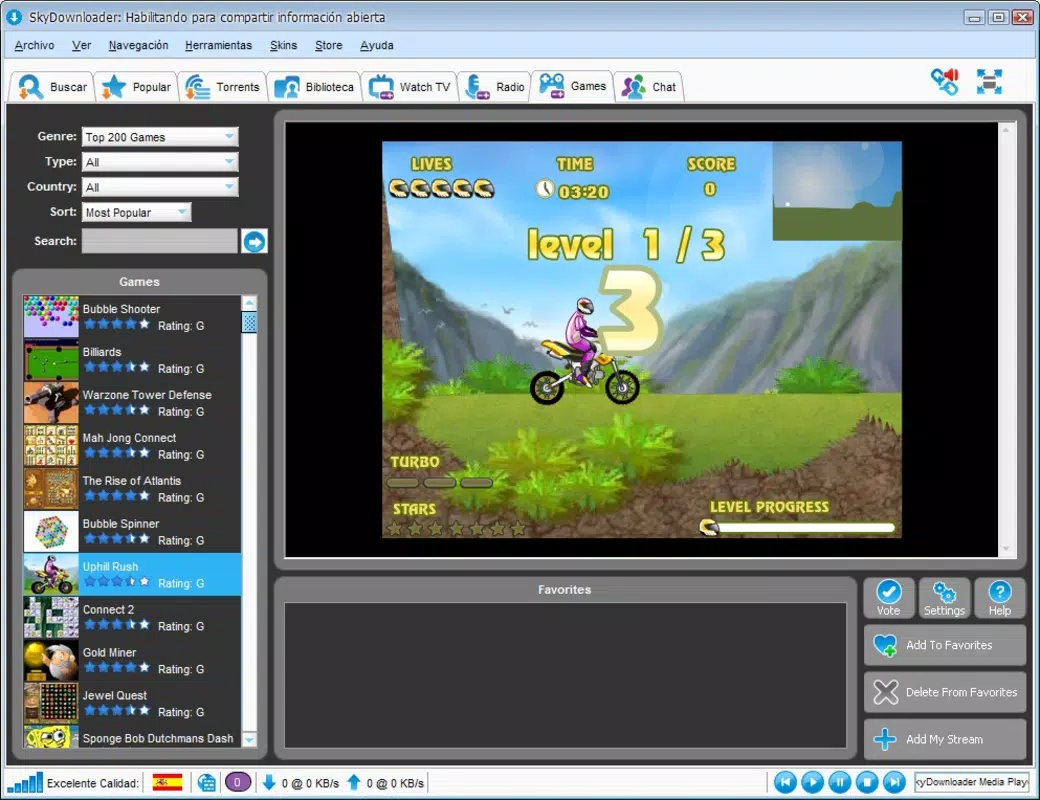Click the star rating for Gold Miner
This screenshot has height=800, width=1040.
pyautogui.click(x=117, y=667)
